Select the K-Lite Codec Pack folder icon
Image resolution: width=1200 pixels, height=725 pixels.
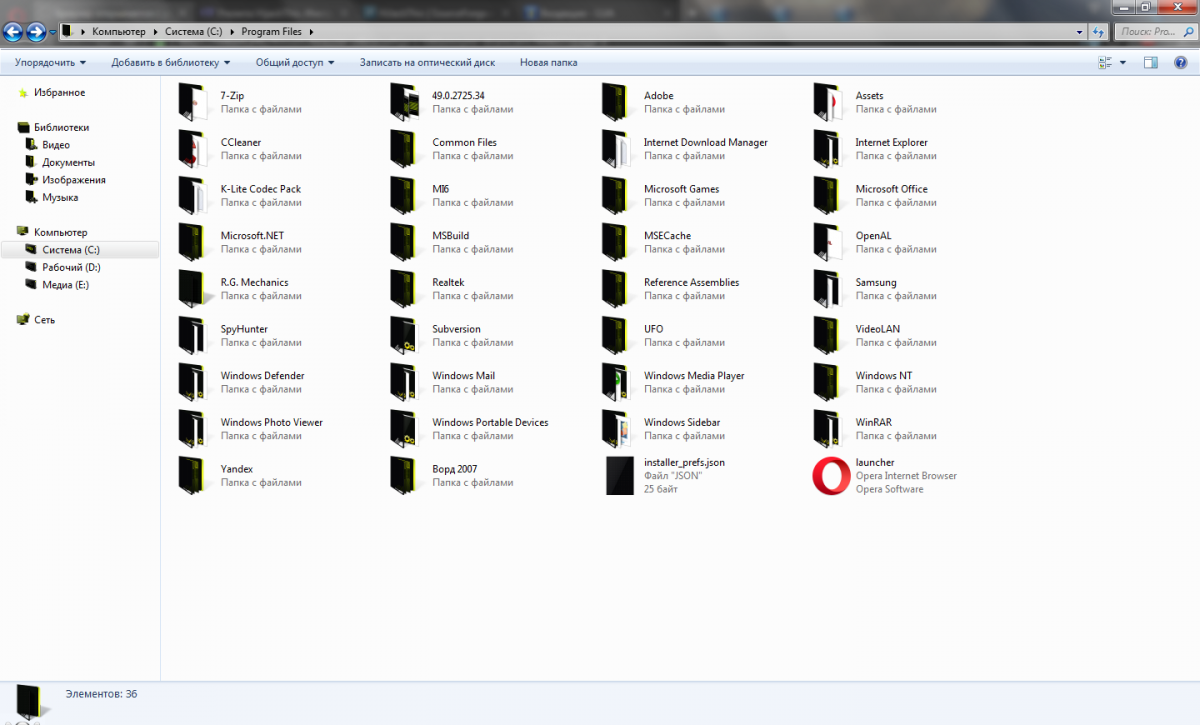coord(191,195)
